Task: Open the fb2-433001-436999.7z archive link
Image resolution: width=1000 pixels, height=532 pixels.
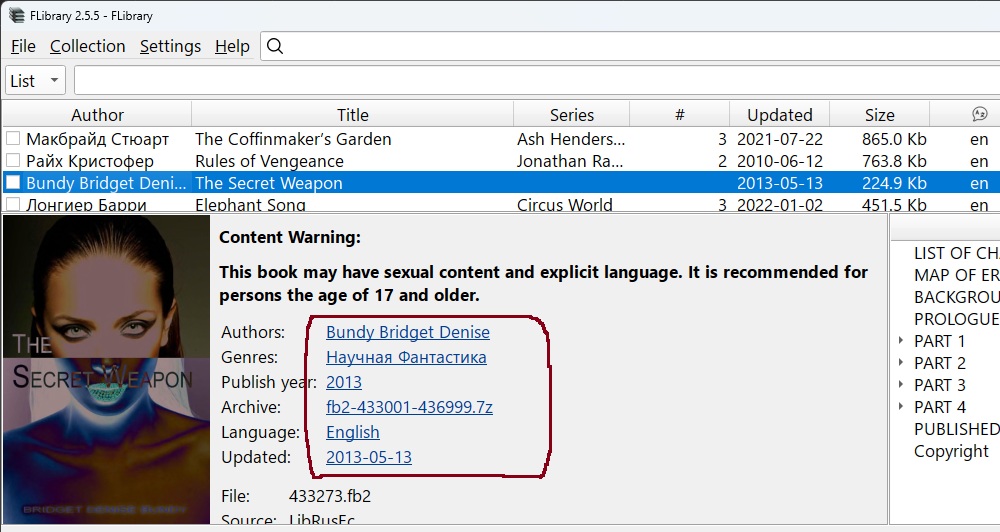Action: point(409,407)
